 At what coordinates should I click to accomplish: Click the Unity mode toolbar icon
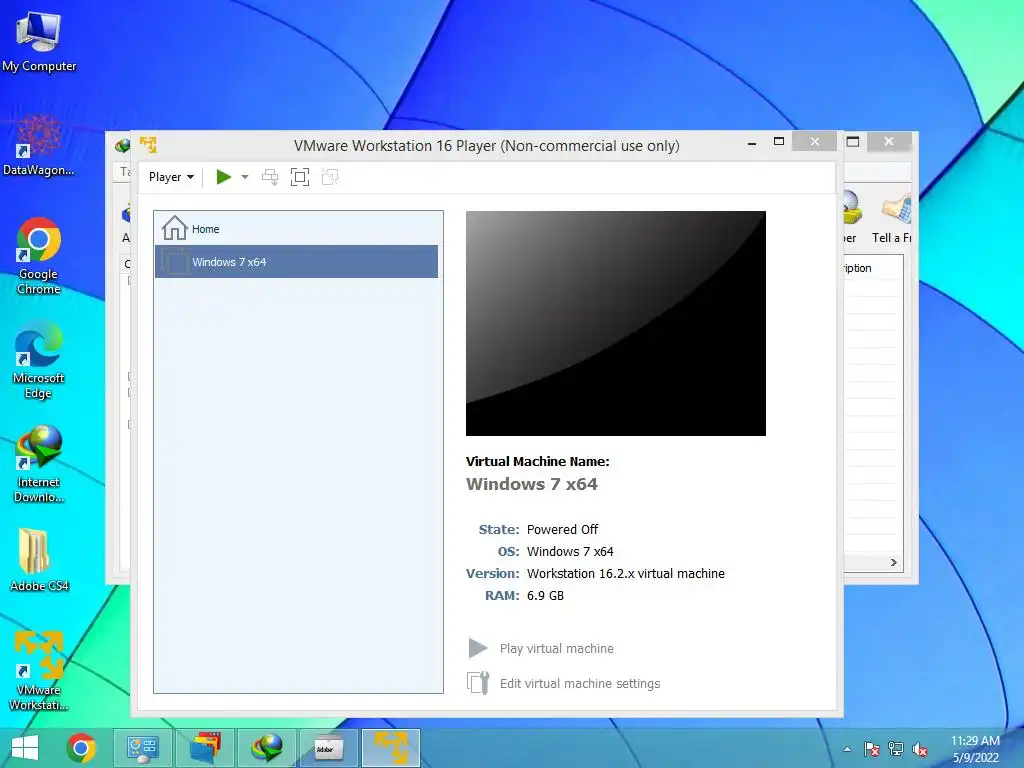pos(330,177)
